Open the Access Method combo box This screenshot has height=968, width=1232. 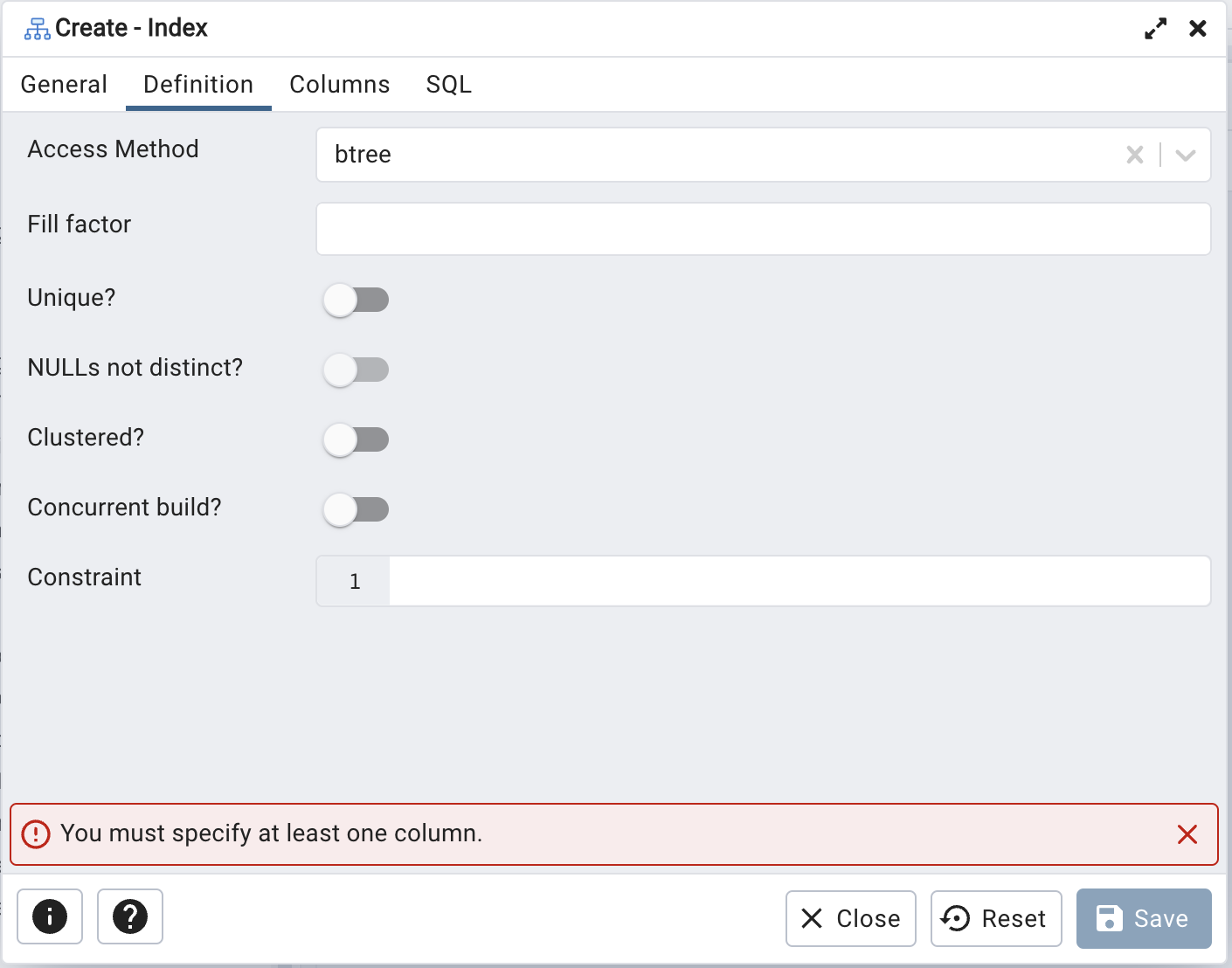tap(716, 155)
